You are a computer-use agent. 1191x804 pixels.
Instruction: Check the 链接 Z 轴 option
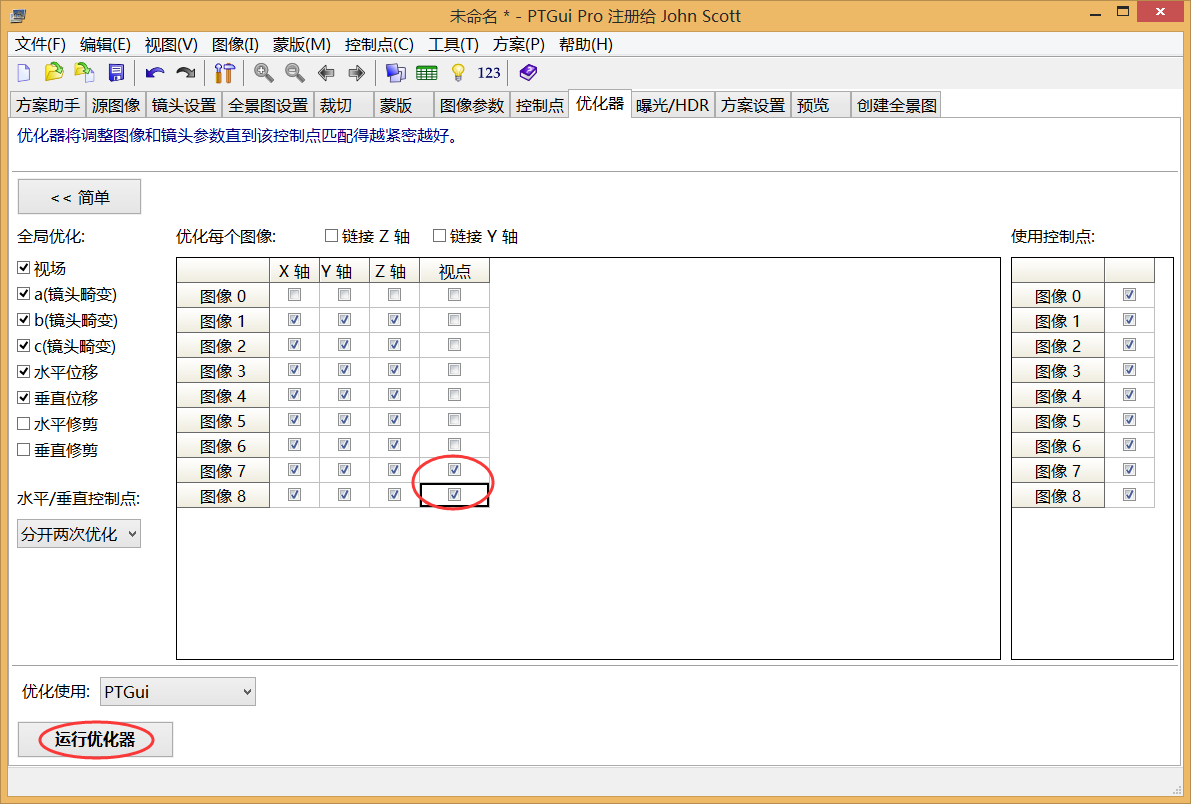pos(332,236)
